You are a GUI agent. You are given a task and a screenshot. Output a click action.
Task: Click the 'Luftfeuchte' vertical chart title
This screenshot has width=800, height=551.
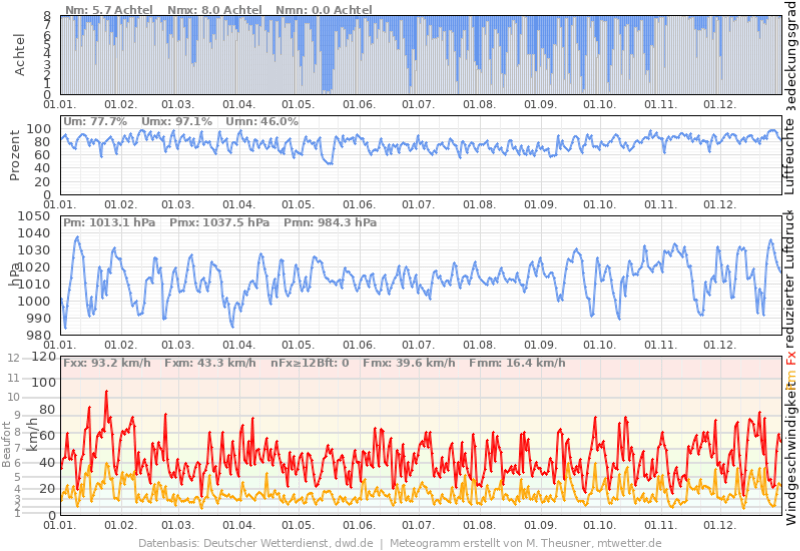(791, 153)
